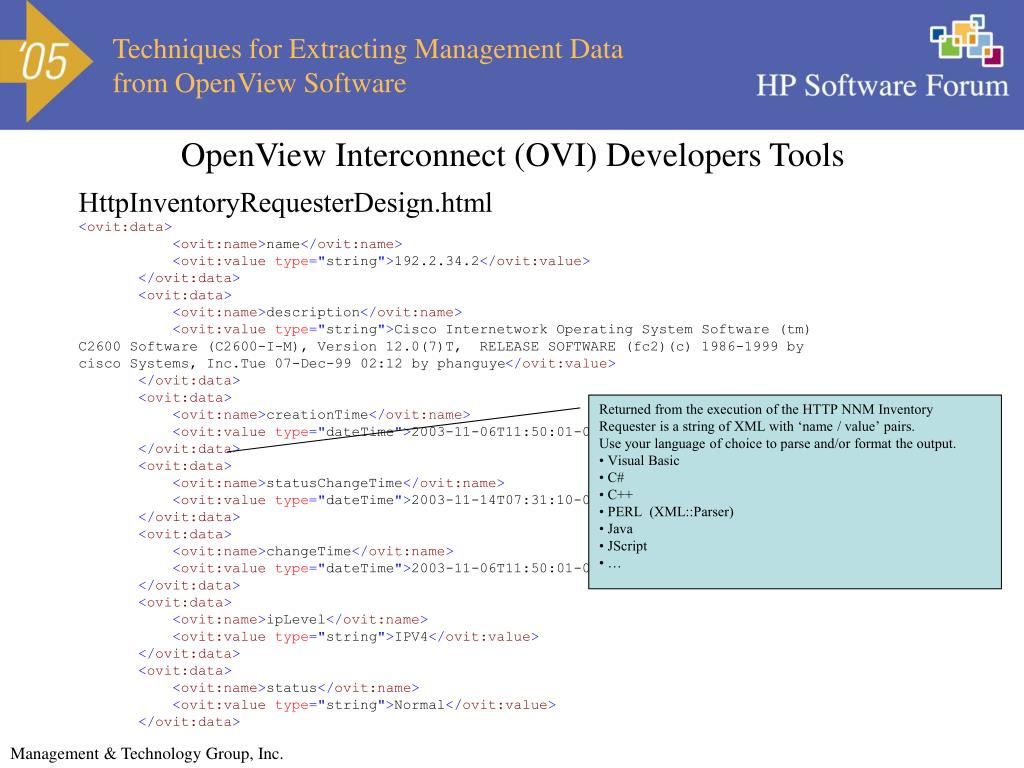Click the "HttpInventoryRequesterDesign.html" heading

[x=285, y=203]
